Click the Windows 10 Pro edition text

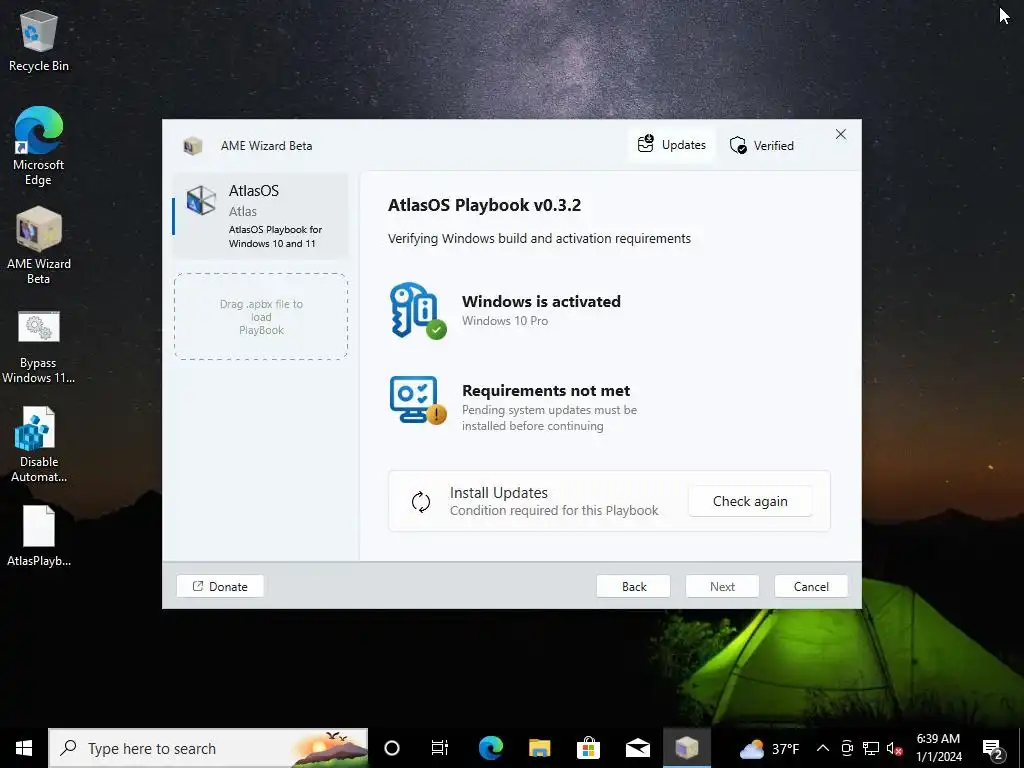tap(505, 321)
